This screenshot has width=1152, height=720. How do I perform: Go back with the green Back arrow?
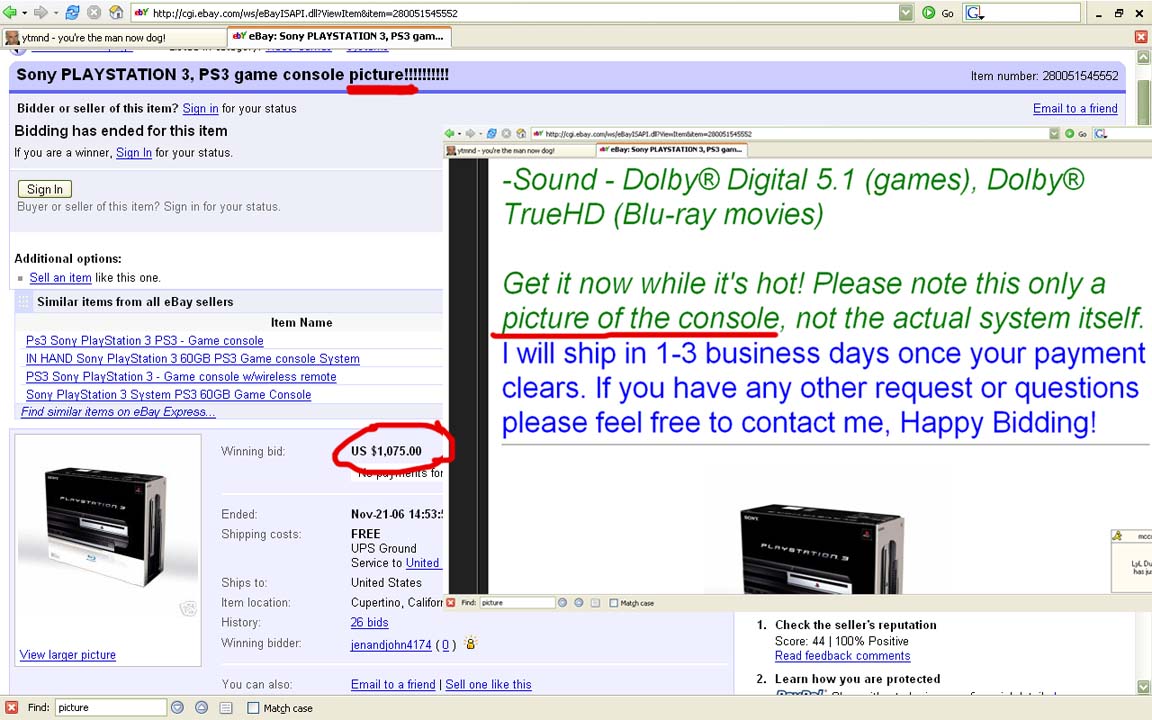[x=10, y=12]
